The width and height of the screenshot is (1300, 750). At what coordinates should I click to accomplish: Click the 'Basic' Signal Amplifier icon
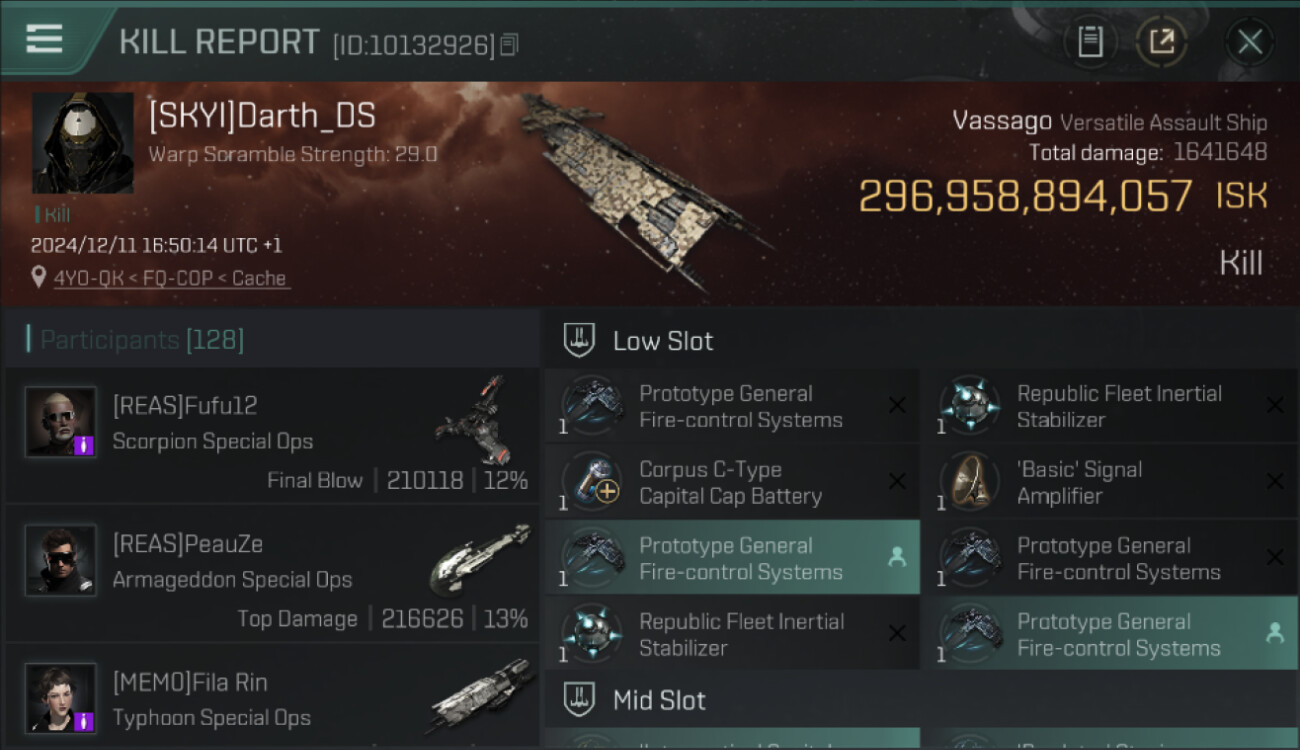coord(970,482)
